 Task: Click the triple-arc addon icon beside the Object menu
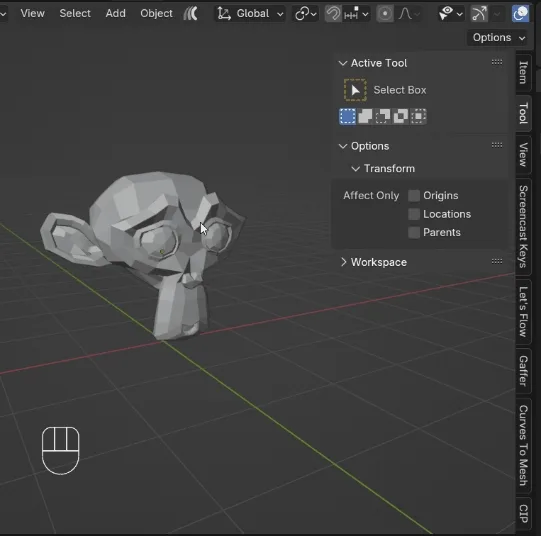point(191,14)
